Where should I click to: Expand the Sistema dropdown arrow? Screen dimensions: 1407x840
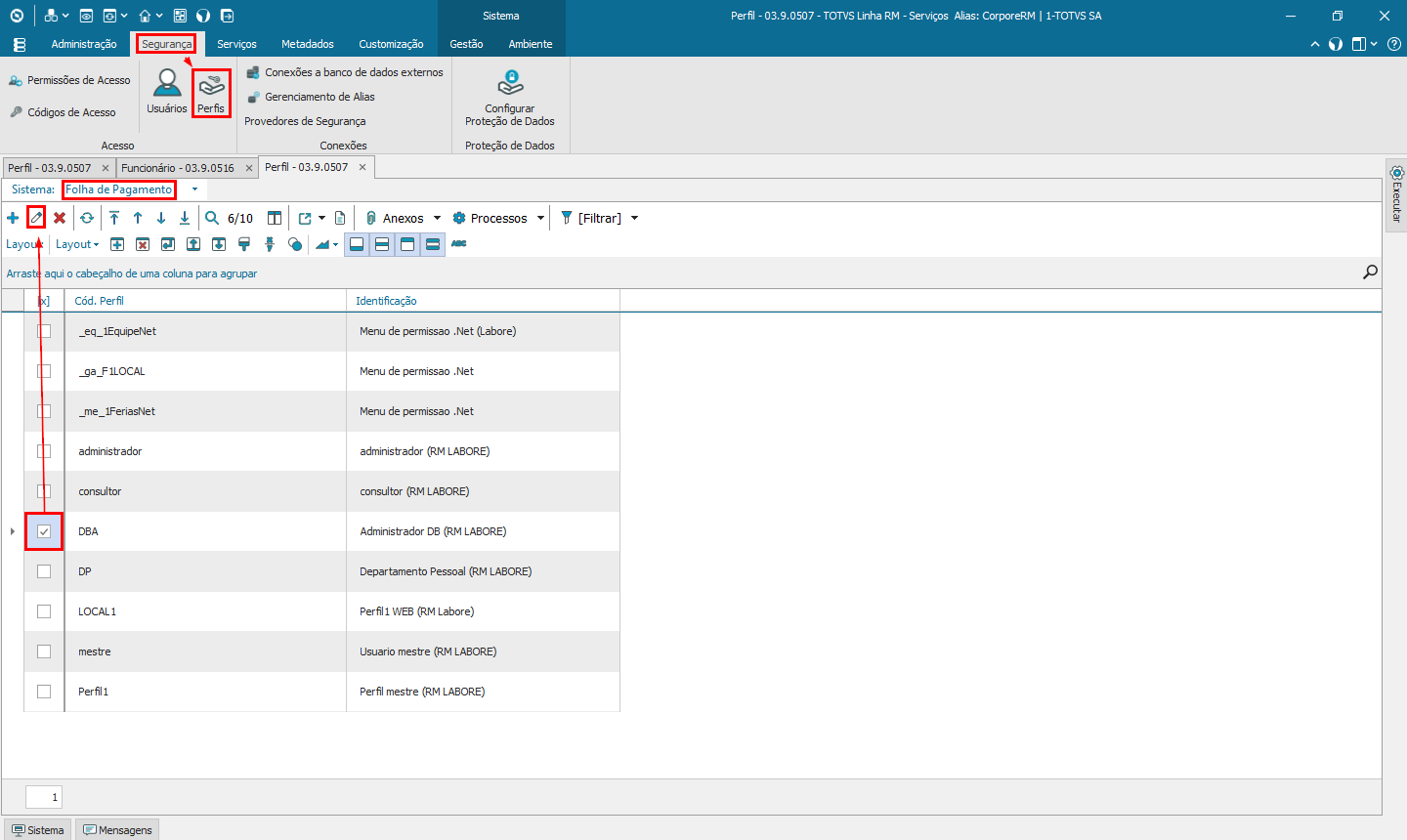(194, 189)
